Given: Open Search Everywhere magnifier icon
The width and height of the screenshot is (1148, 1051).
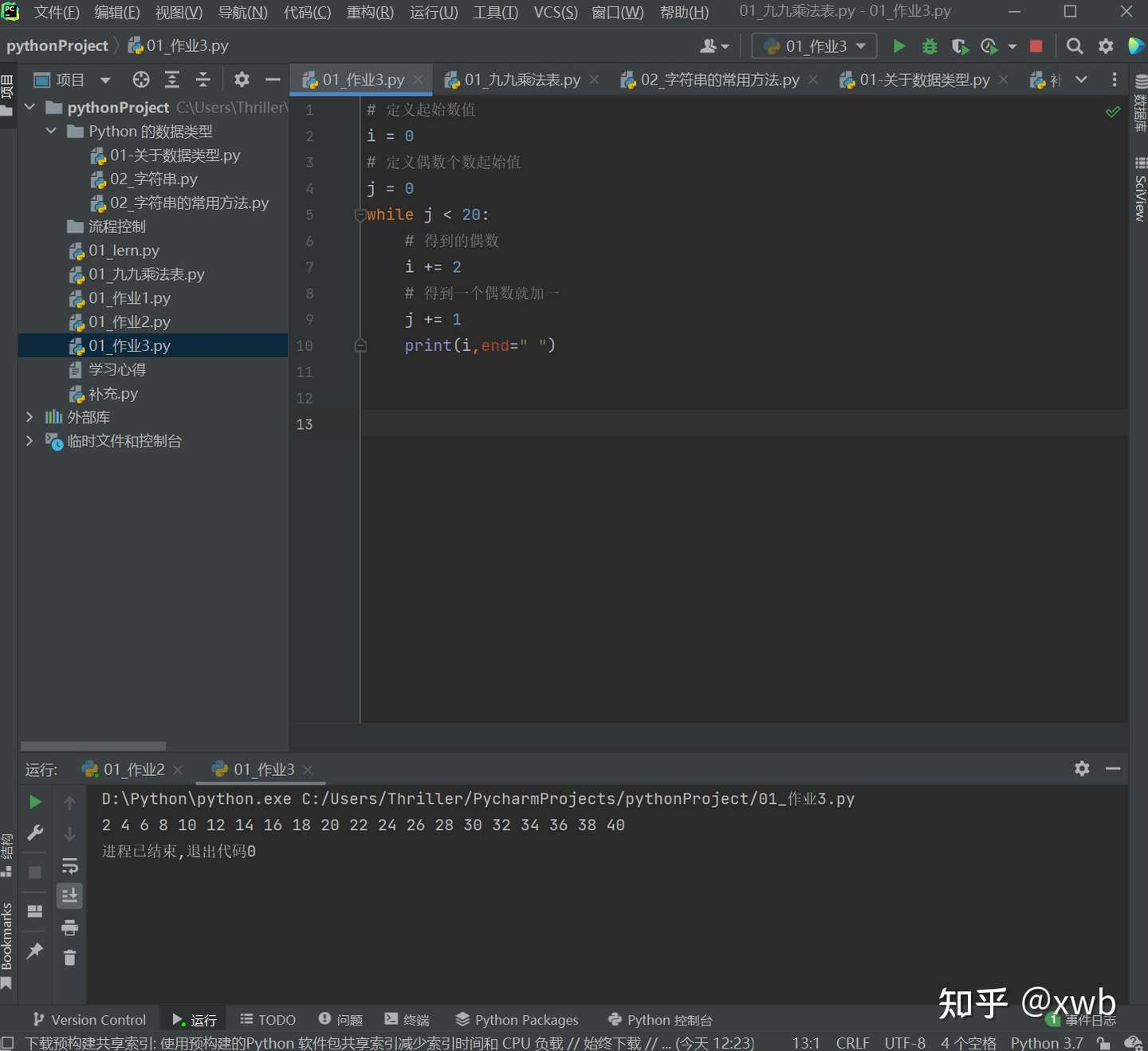Looking at the screenshot, I should (x=1075, y=46).
